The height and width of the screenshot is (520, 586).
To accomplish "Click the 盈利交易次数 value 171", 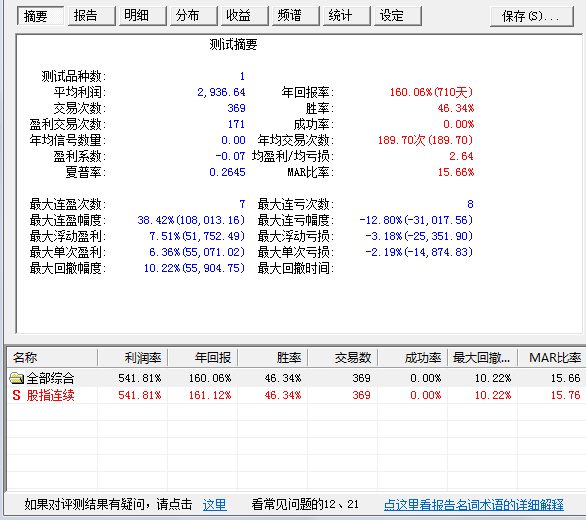I will click(236, 124).
